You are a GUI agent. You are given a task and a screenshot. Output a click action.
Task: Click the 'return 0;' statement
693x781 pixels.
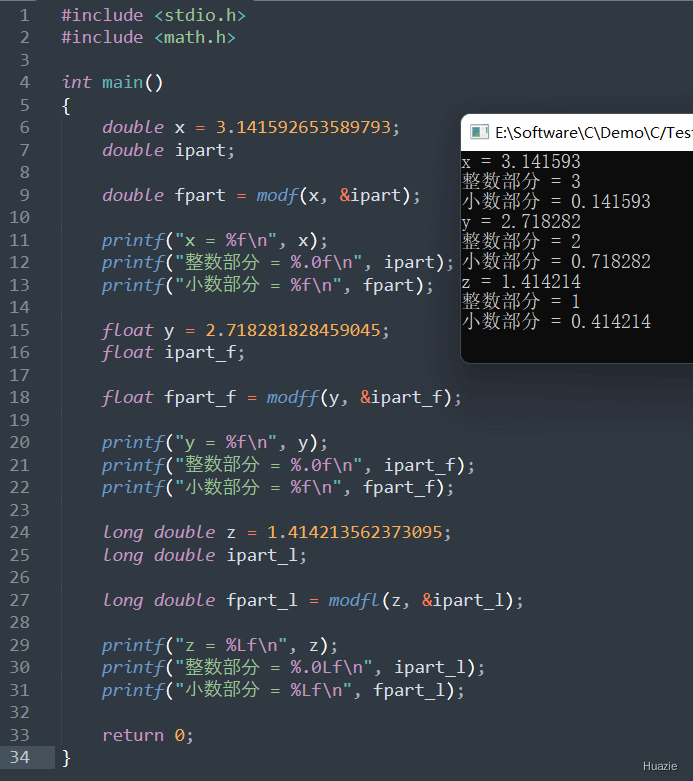click(x=148, y=735)
